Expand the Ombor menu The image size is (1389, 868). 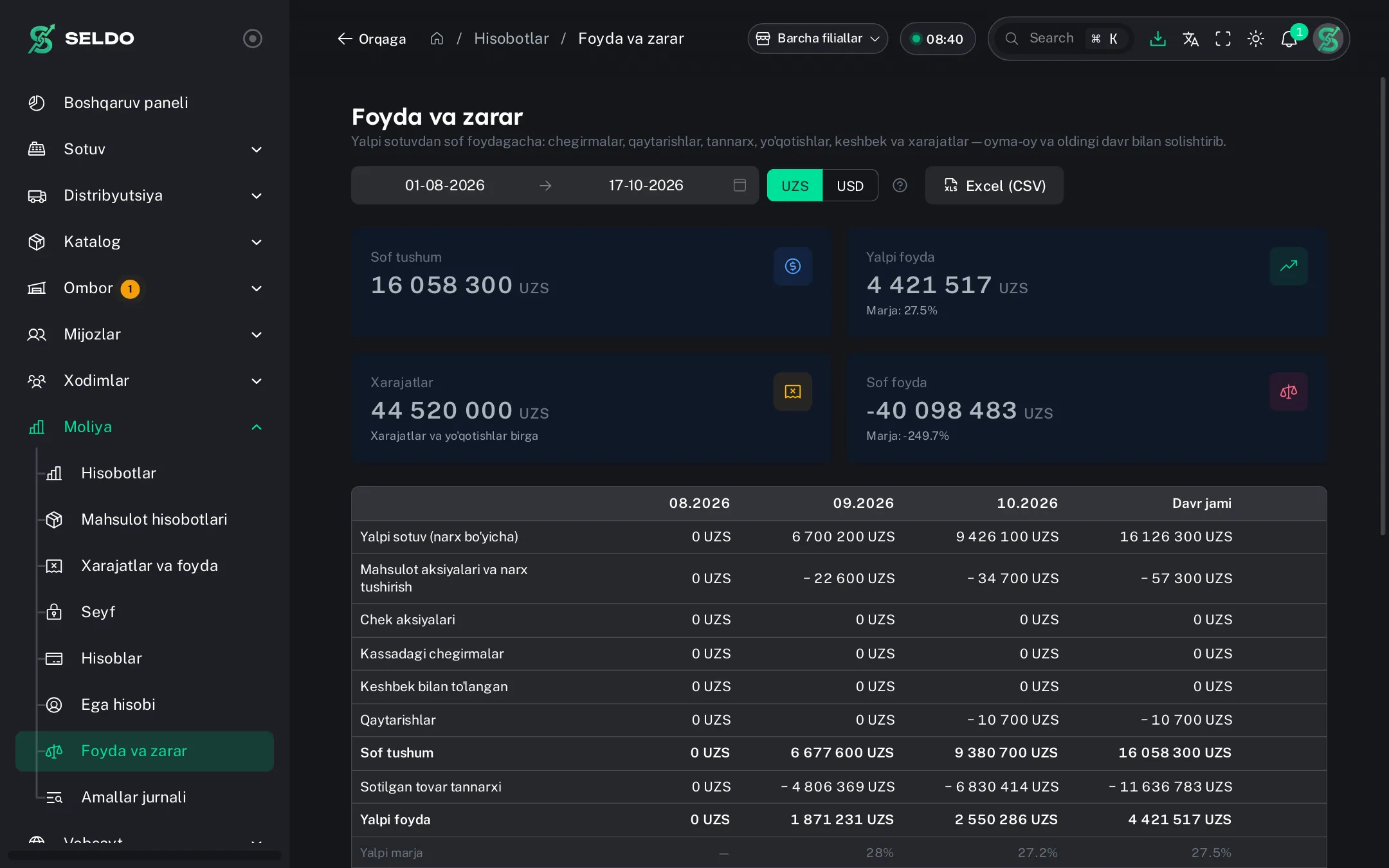pyautogui.click(x=145, y=288)
